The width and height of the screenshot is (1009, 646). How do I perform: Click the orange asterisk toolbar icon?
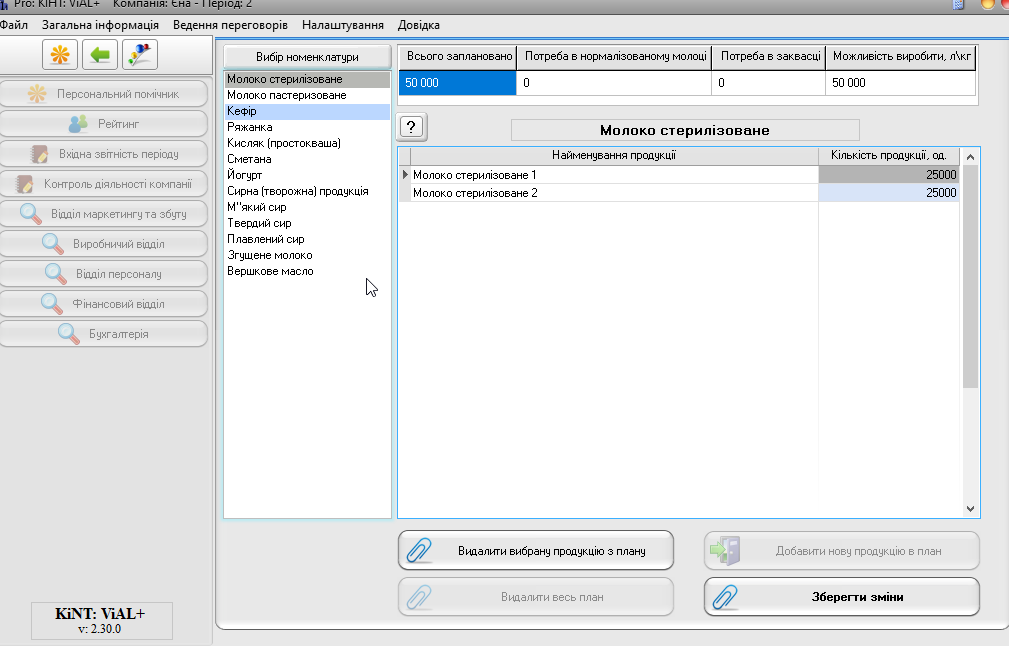click(60, 55)
